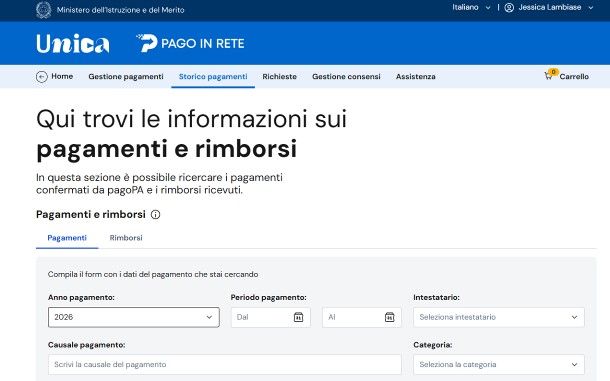Viewport: 610px width, 381px height.
Task: Open the Jessica Lambiase account menu chevron
Action: tap(591, 8)
